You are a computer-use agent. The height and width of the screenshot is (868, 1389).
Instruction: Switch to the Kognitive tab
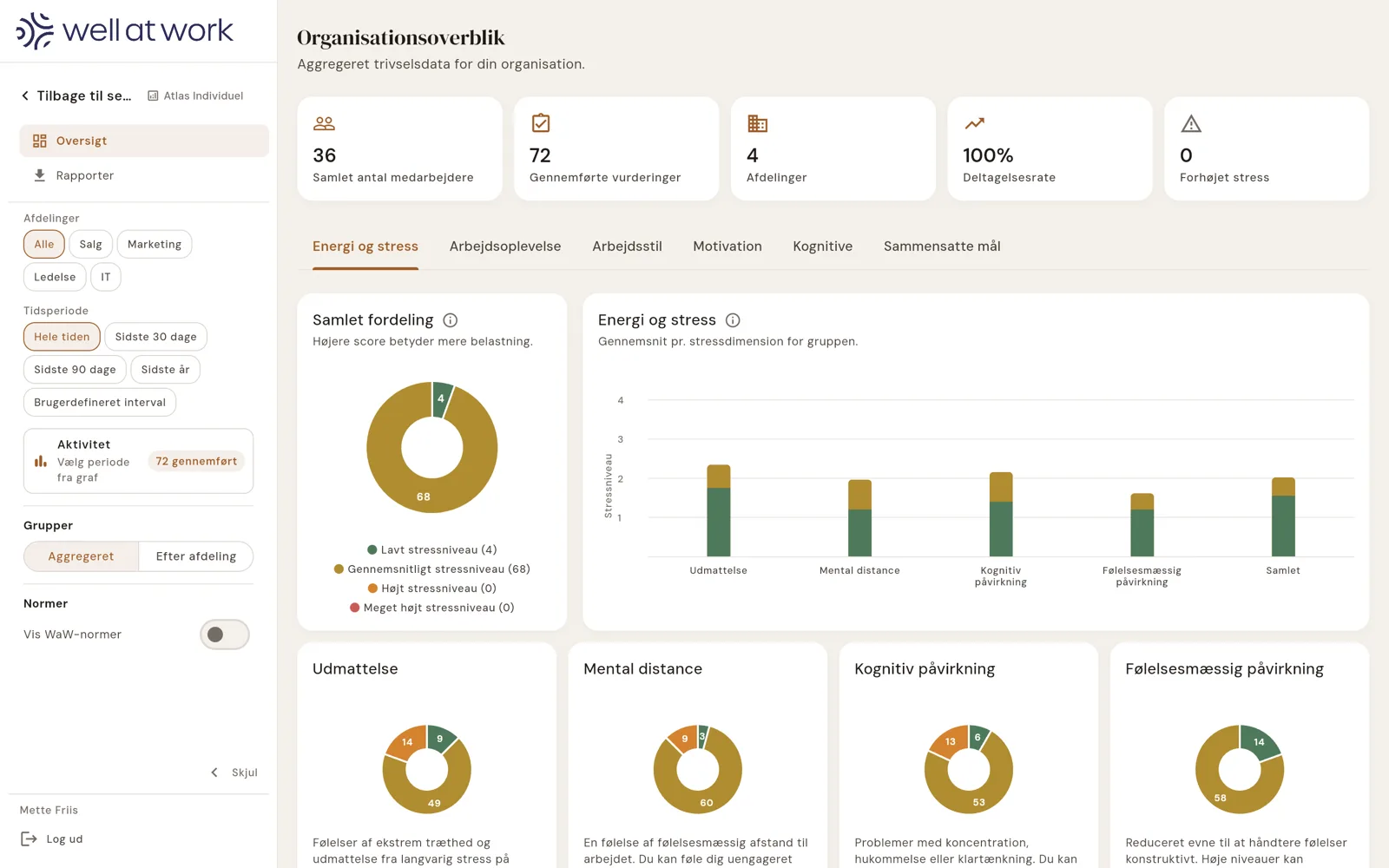pyautogui.click(x=823, y=247)
